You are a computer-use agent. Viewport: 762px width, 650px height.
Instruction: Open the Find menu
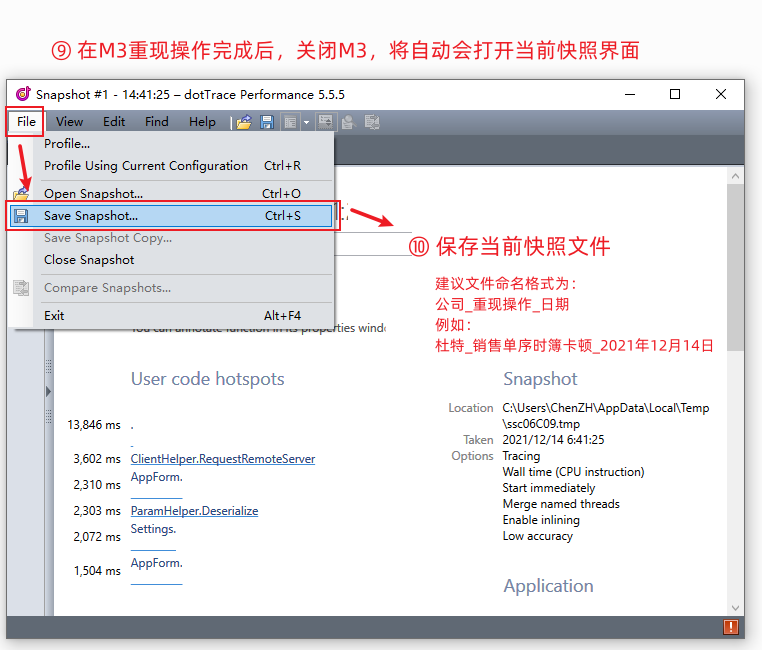point(157,121)
